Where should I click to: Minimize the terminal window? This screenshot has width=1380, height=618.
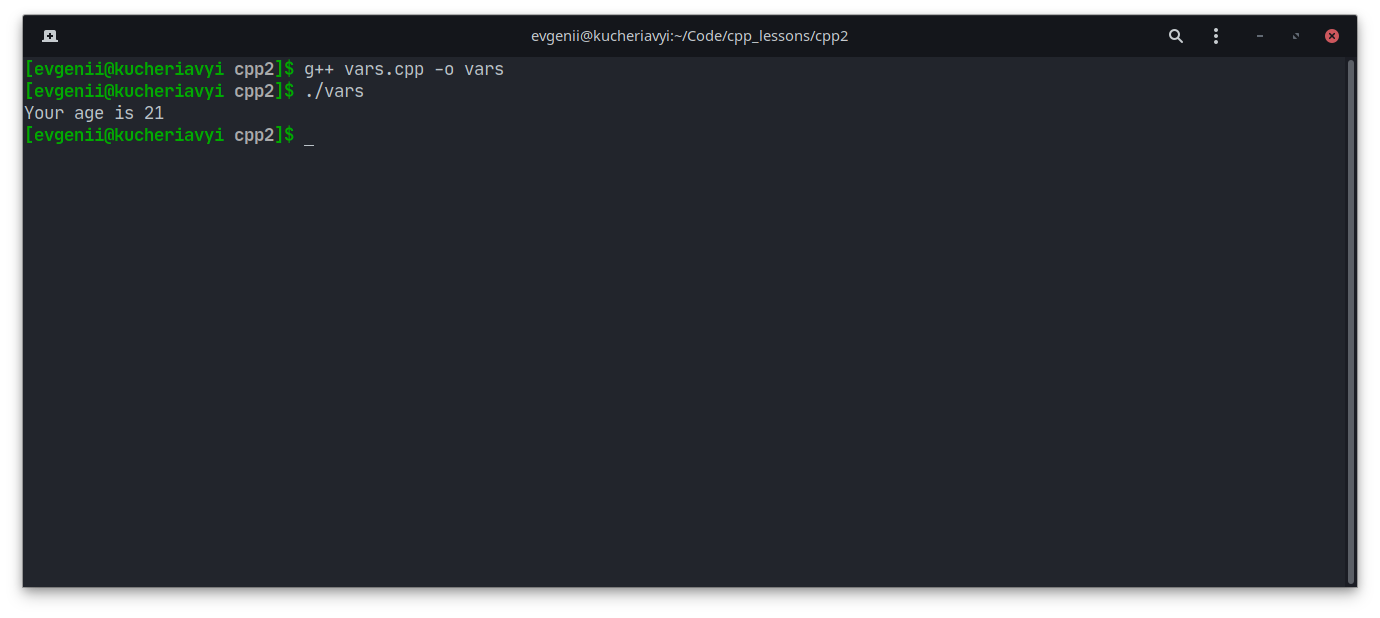click(x=1260, y=36)
